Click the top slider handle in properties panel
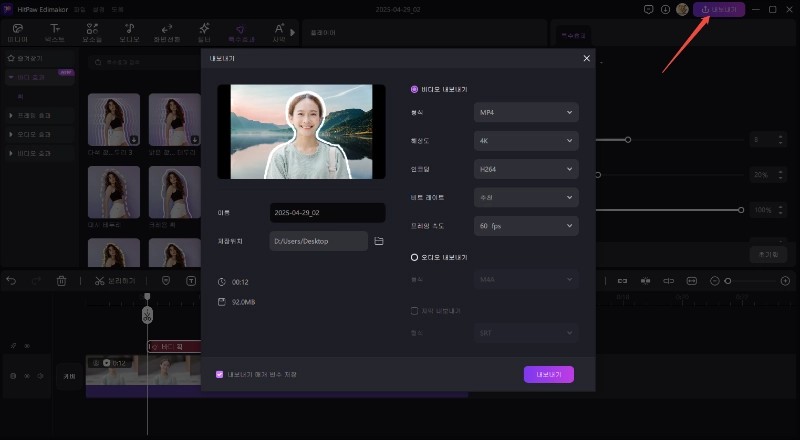800x440 pixels. tap(628, 139)
